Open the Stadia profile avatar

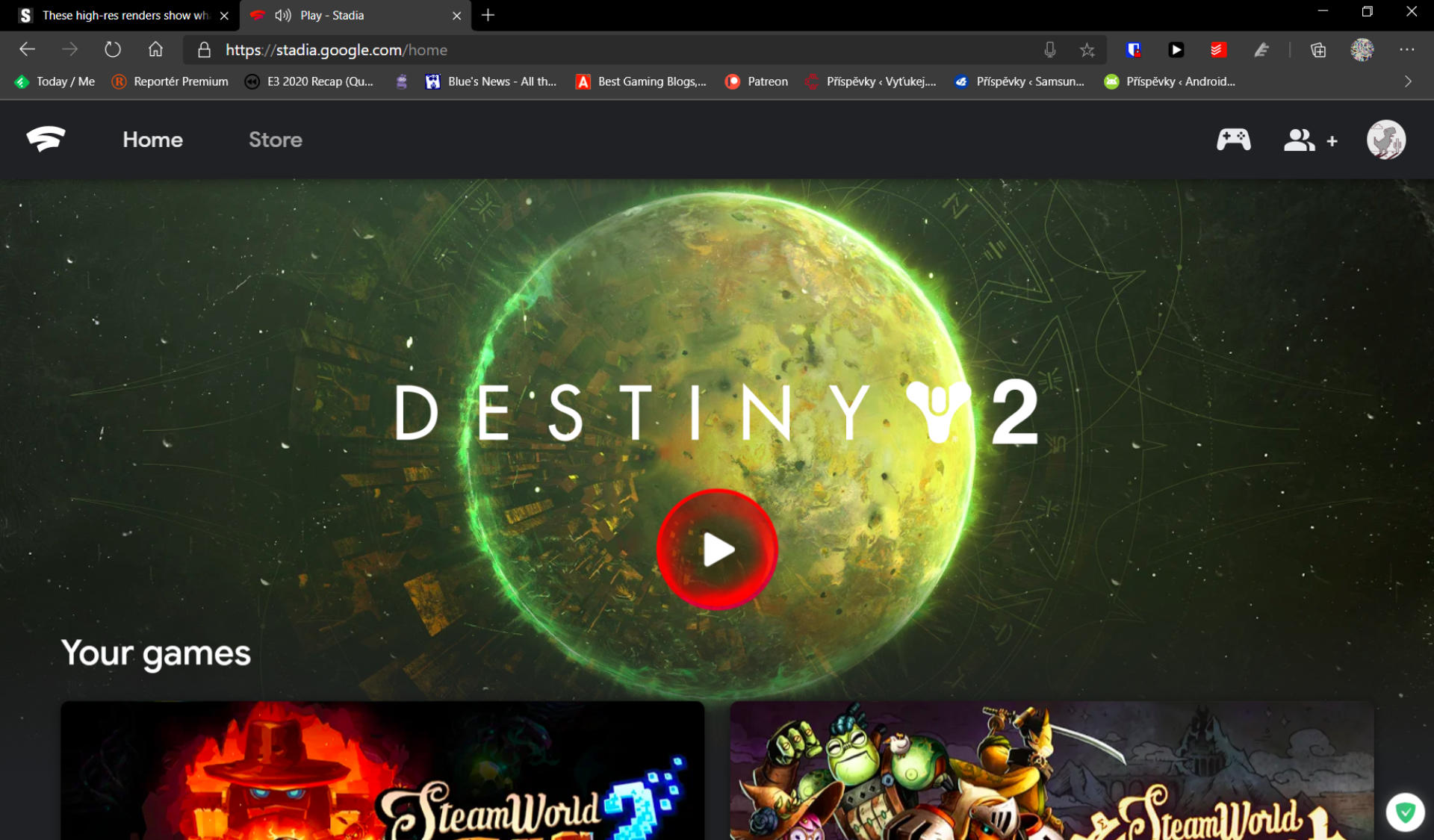coord(1385,140)
